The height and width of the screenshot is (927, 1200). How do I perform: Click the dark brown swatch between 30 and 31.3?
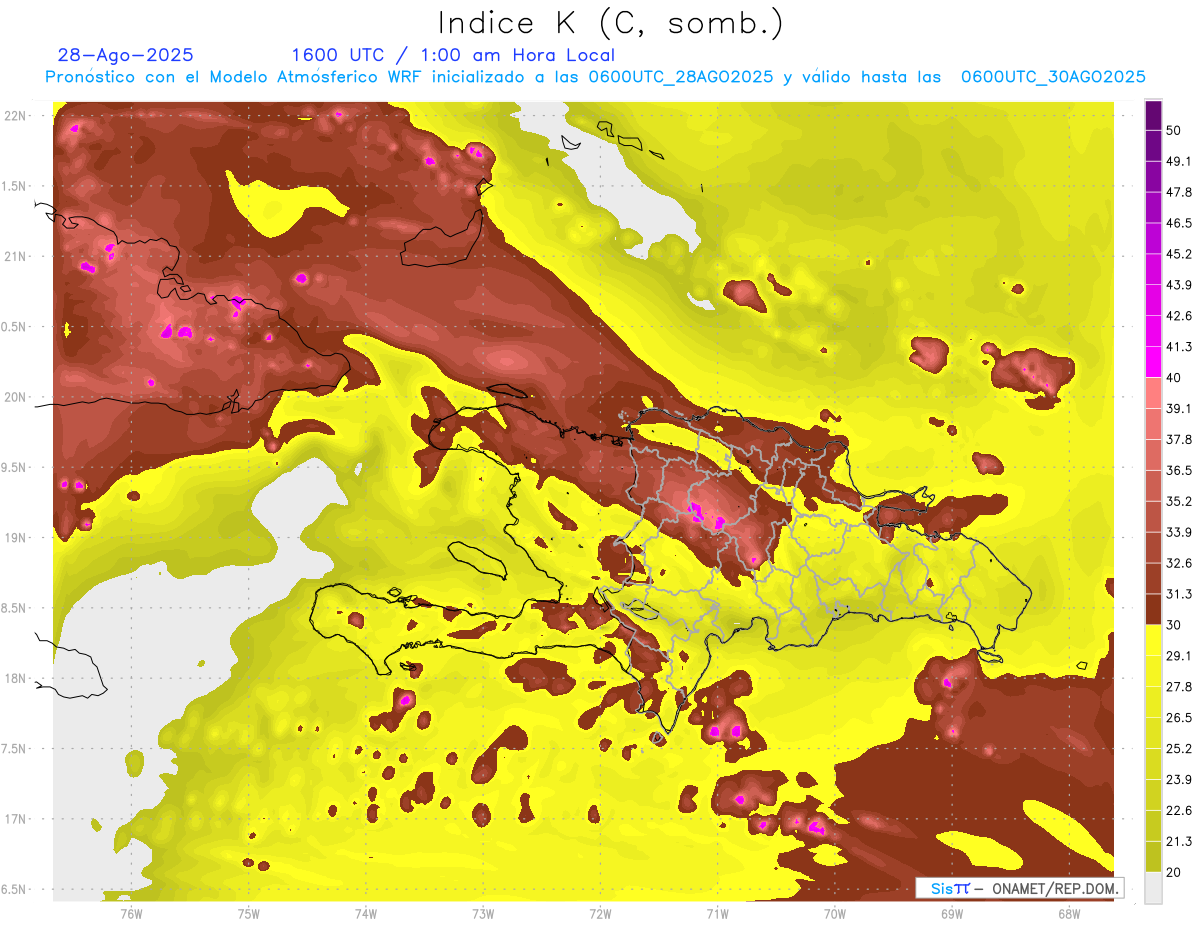tap(1153, 609)
